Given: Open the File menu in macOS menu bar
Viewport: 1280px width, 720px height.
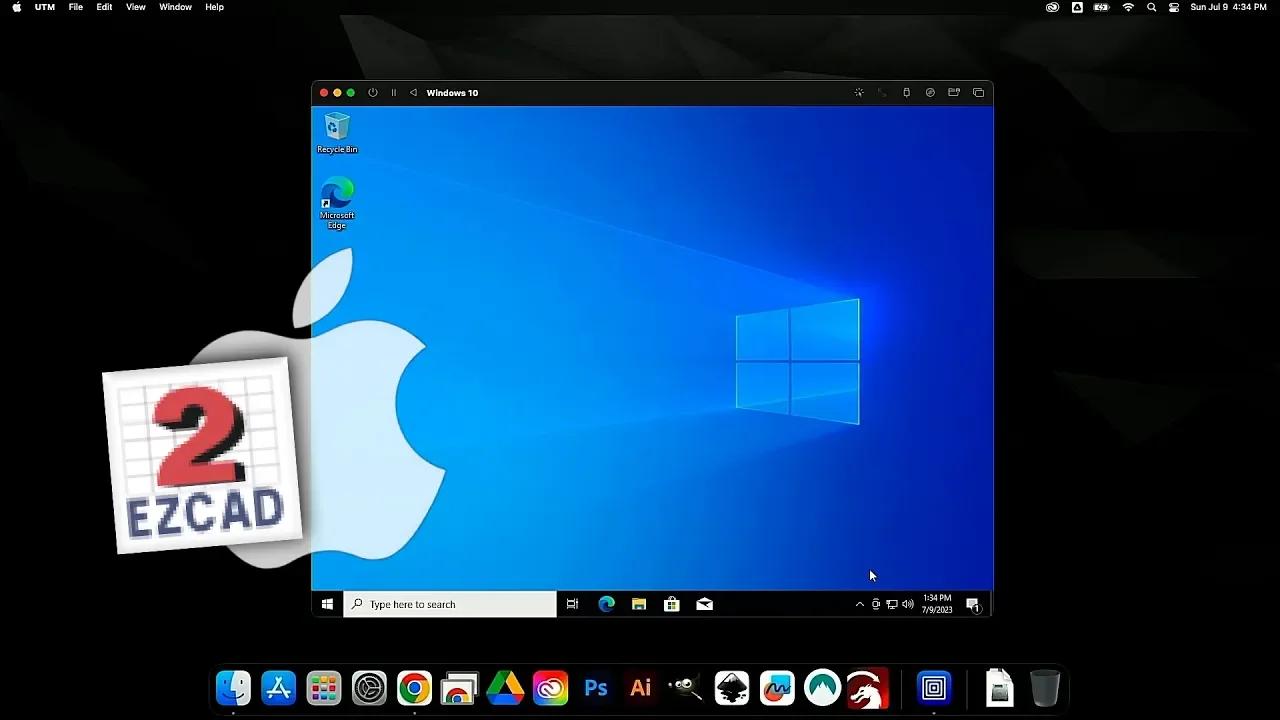Looking at the screenshot, I should pyautogui.click(x=76, y=7).
